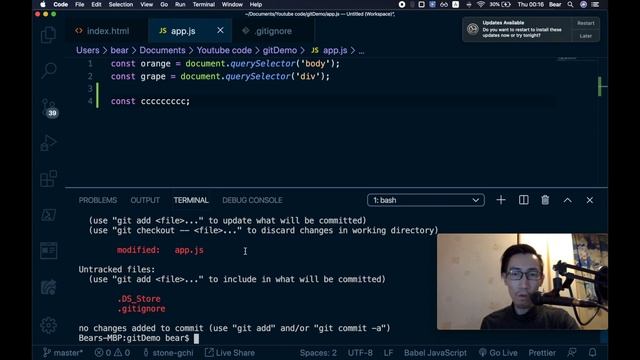The width and height of the screenshot is (640, 360).
Task: Expand the breadcrumb ellipsis symbol
Action: pos(361,51)
